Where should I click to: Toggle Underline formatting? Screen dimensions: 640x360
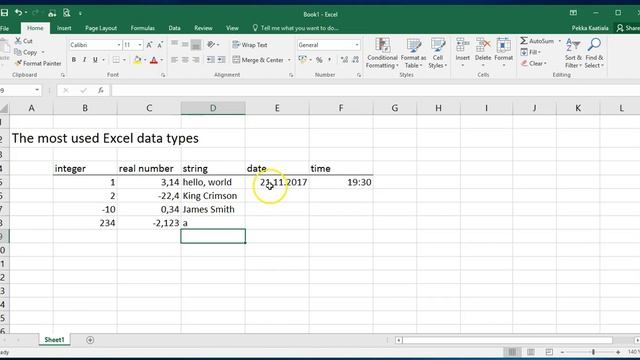tap(95, 60)
